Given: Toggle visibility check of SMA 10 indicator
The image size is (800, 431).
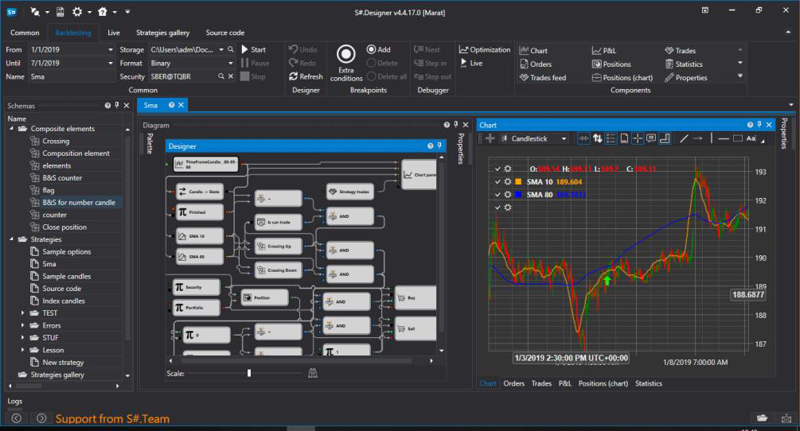Looking at the screenshot, I should [x=497, y=182].
